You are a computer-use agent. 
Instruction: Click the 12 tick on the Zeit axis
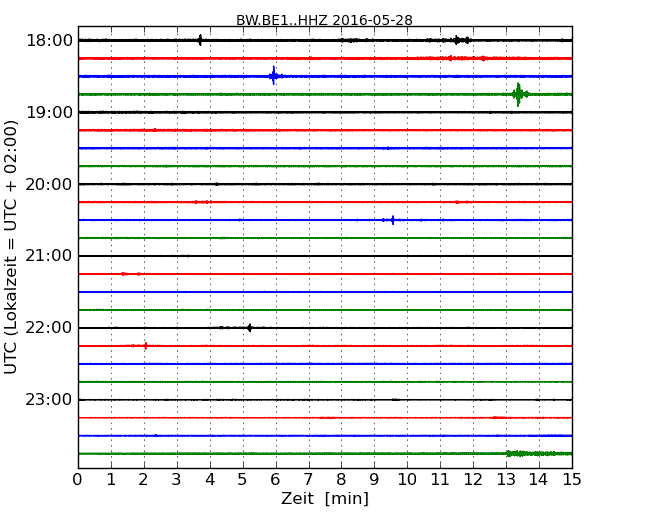[x=473, y=479]
